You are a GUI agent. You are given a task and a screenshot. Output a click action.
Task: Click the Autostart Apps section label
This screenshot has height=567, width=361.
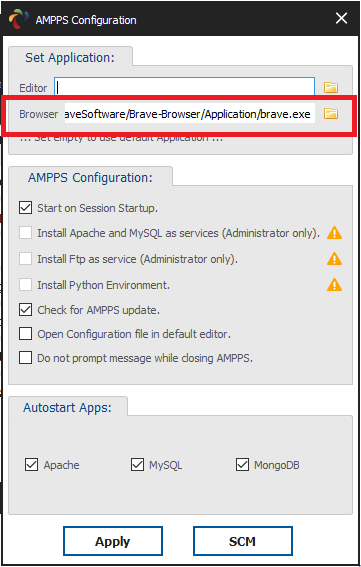coord(68,408)
